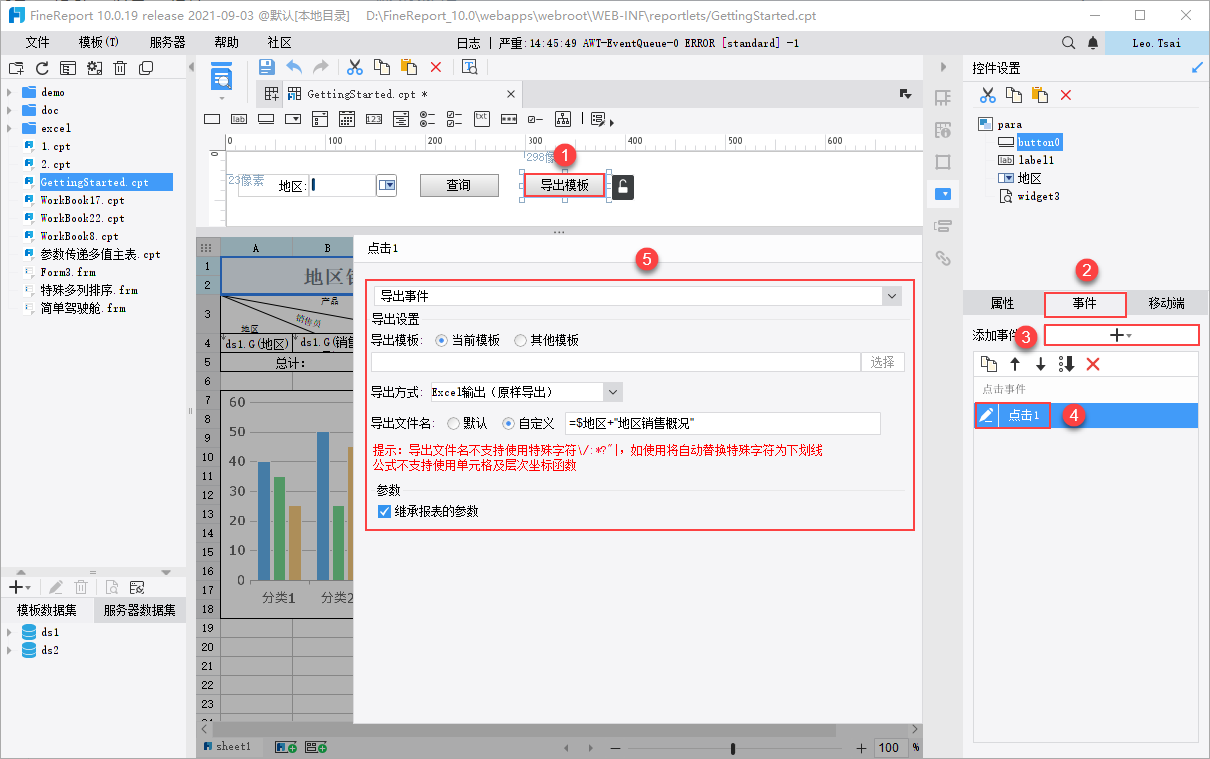Image resolution: width=1210 pixels, height=759 pixels.
Task: Click the lock icon beside 导出模板 button
Action: pos(622,187)
